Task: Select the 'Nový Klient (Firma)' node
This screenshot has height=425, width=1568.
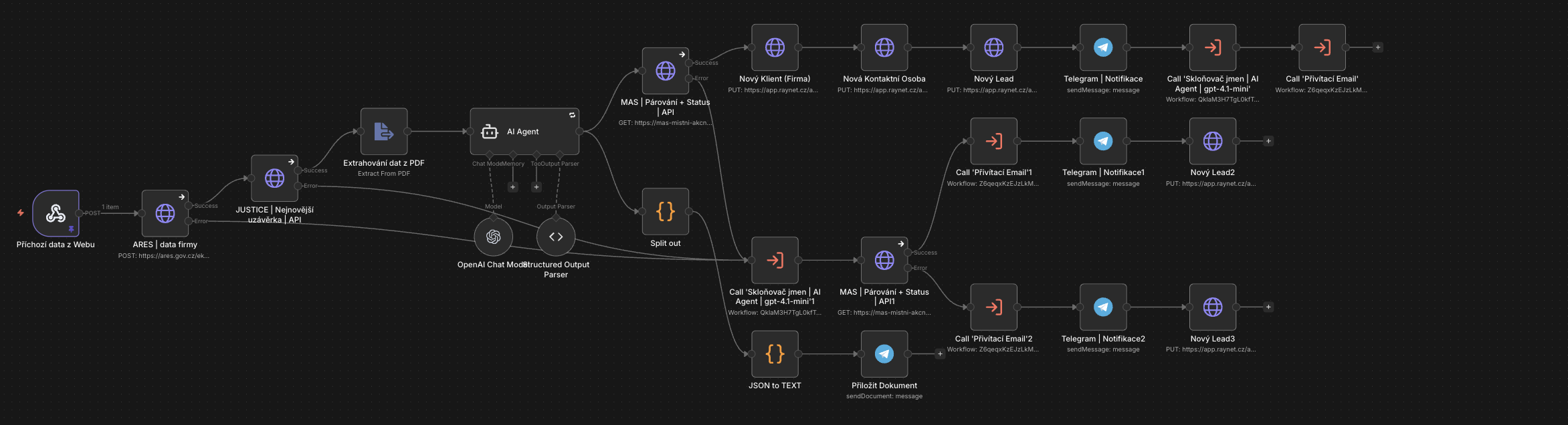Action: pos(775,47)
